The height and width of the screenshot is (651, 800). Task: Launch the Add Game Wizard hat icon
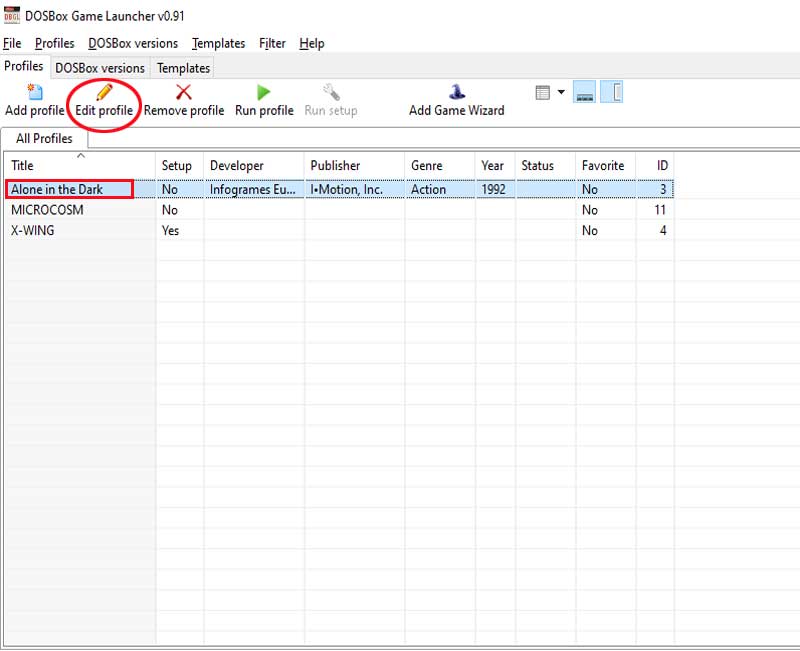[x=457, y=92]
